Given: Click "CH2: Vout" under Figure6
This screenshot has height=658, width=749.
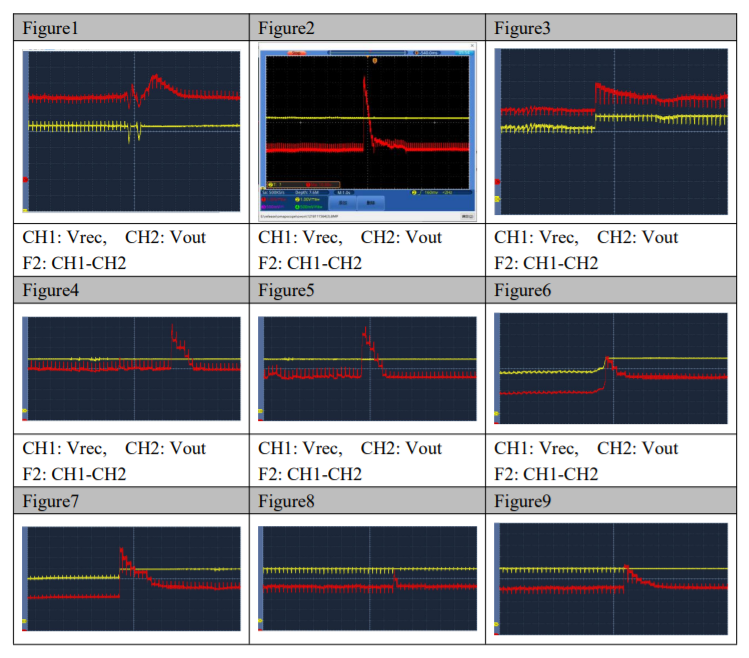Looking at the screenshot, I should (x=638, y=448).
